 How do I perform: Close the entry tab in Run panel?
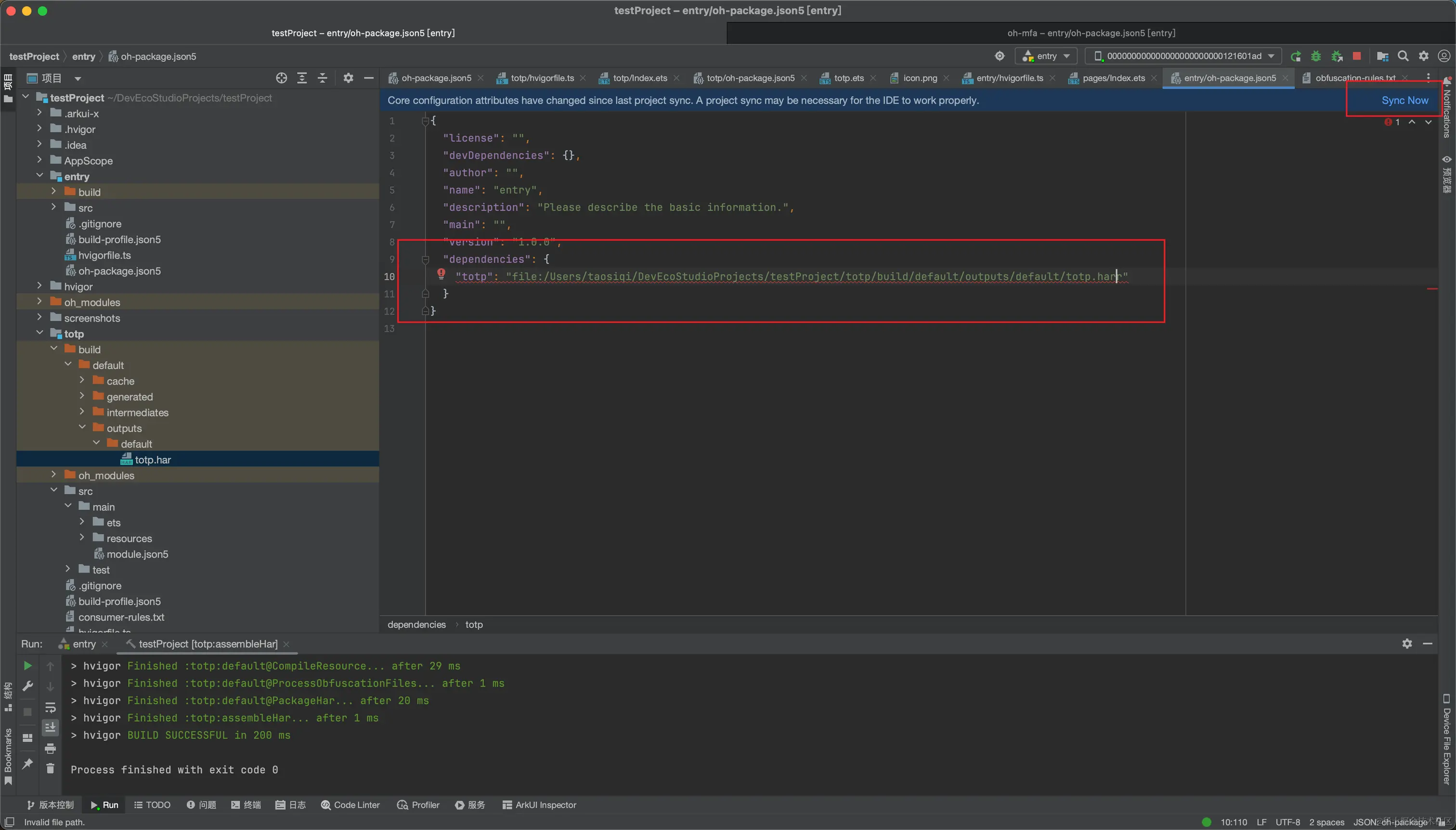click(104, 644)
